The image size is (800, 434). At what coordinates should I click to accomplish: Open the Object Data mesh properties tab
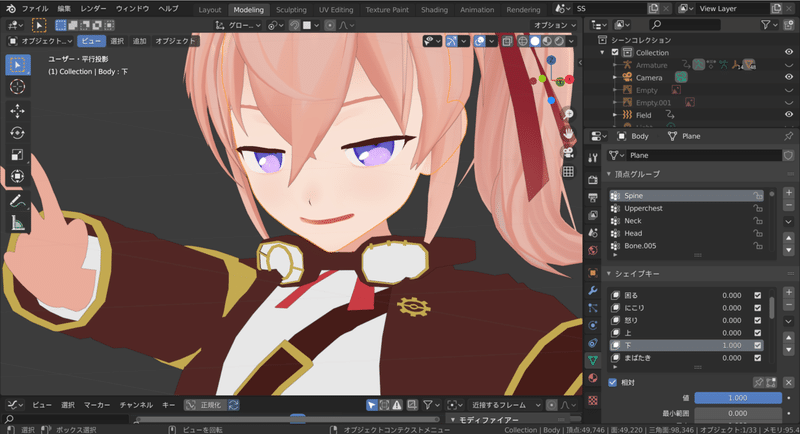click(592, 360)
